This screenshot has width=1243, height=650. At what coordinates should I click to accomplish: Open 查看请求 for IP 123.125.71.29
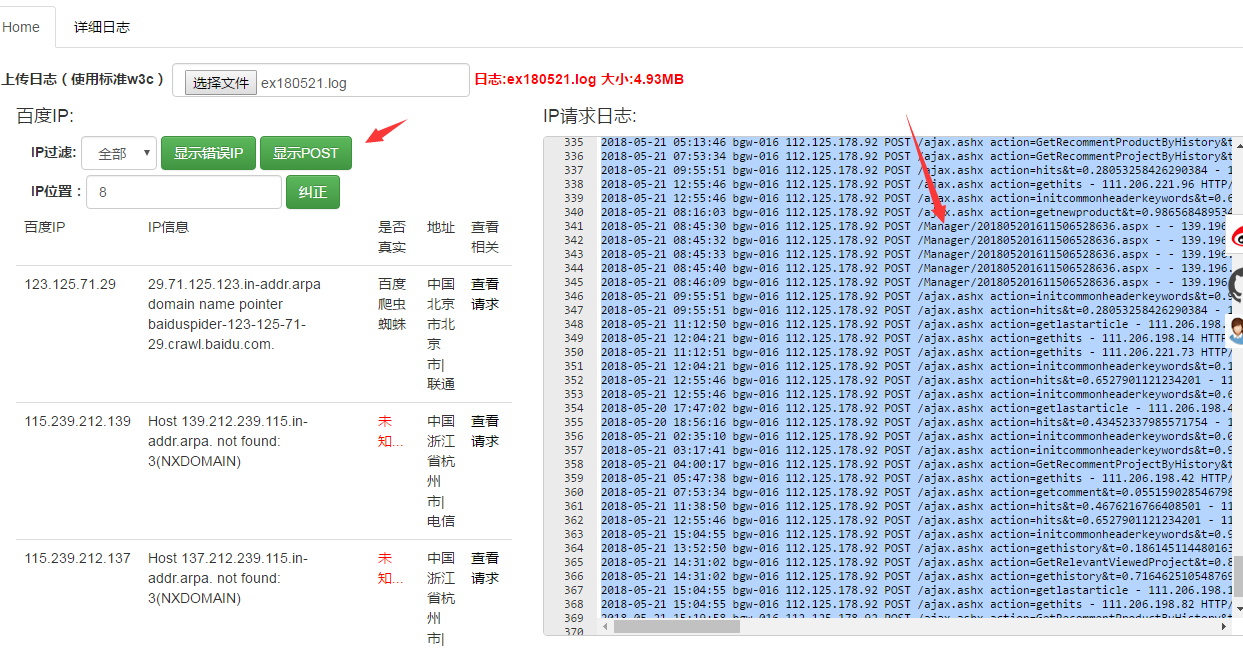click(x=485, y=294)
